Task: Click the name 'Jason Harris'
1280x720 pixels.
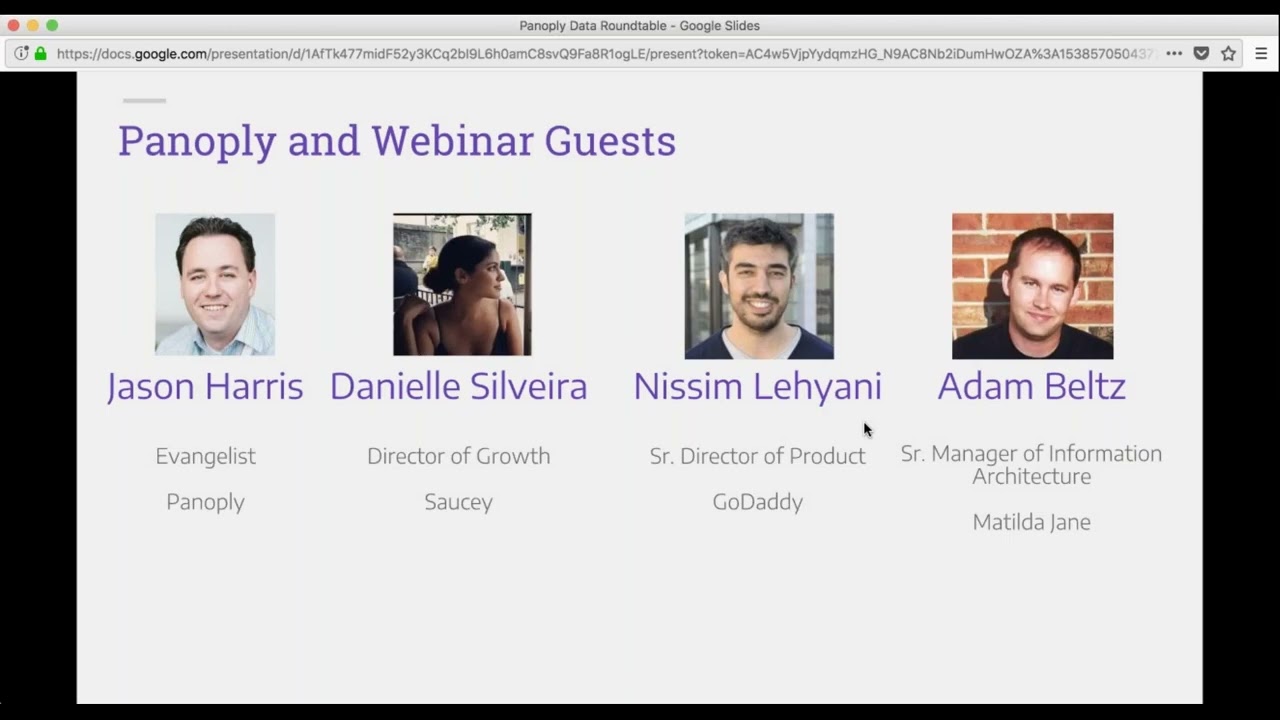Action: [205, 387]
